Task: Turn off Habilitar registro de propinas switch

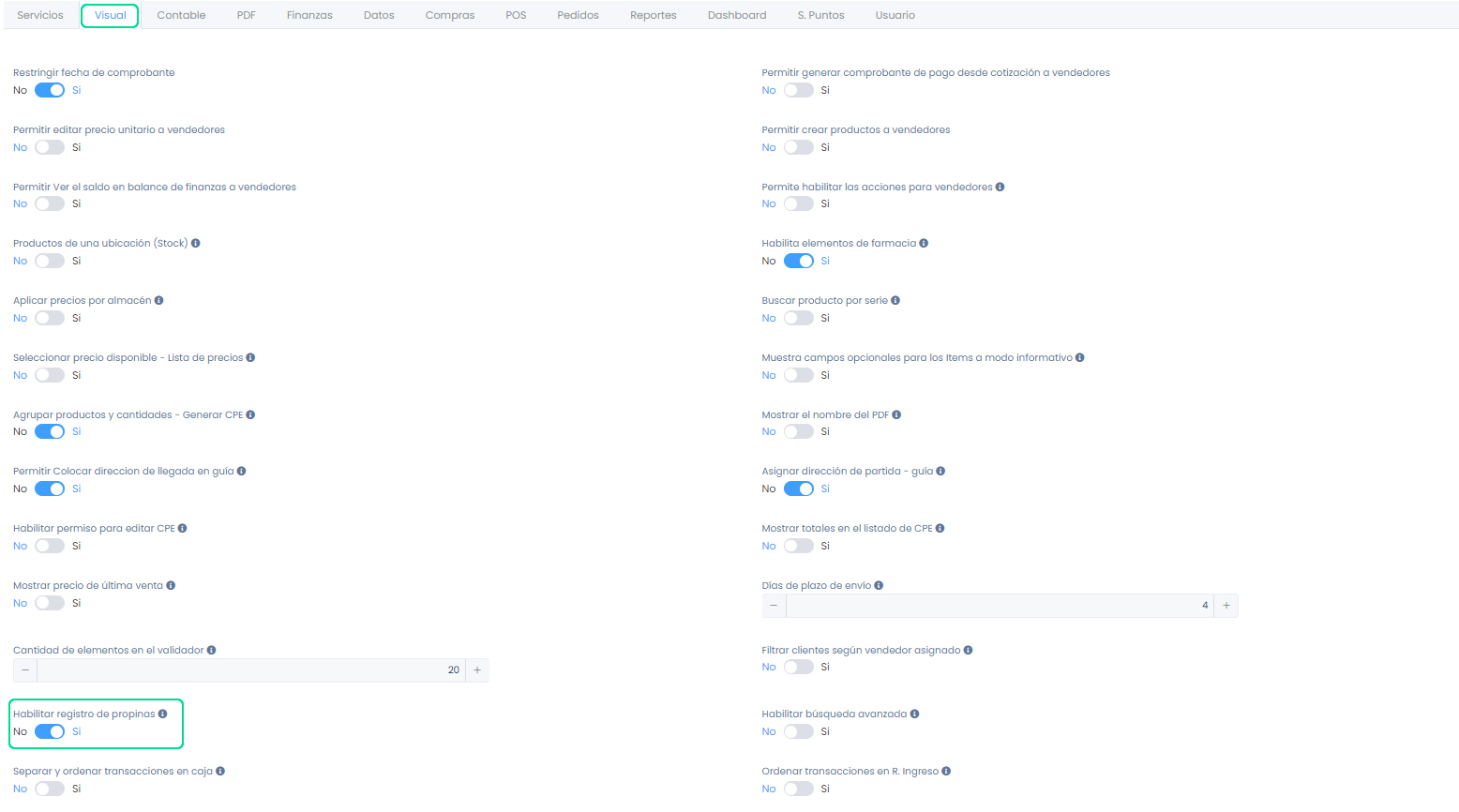Action: (50, 731)
